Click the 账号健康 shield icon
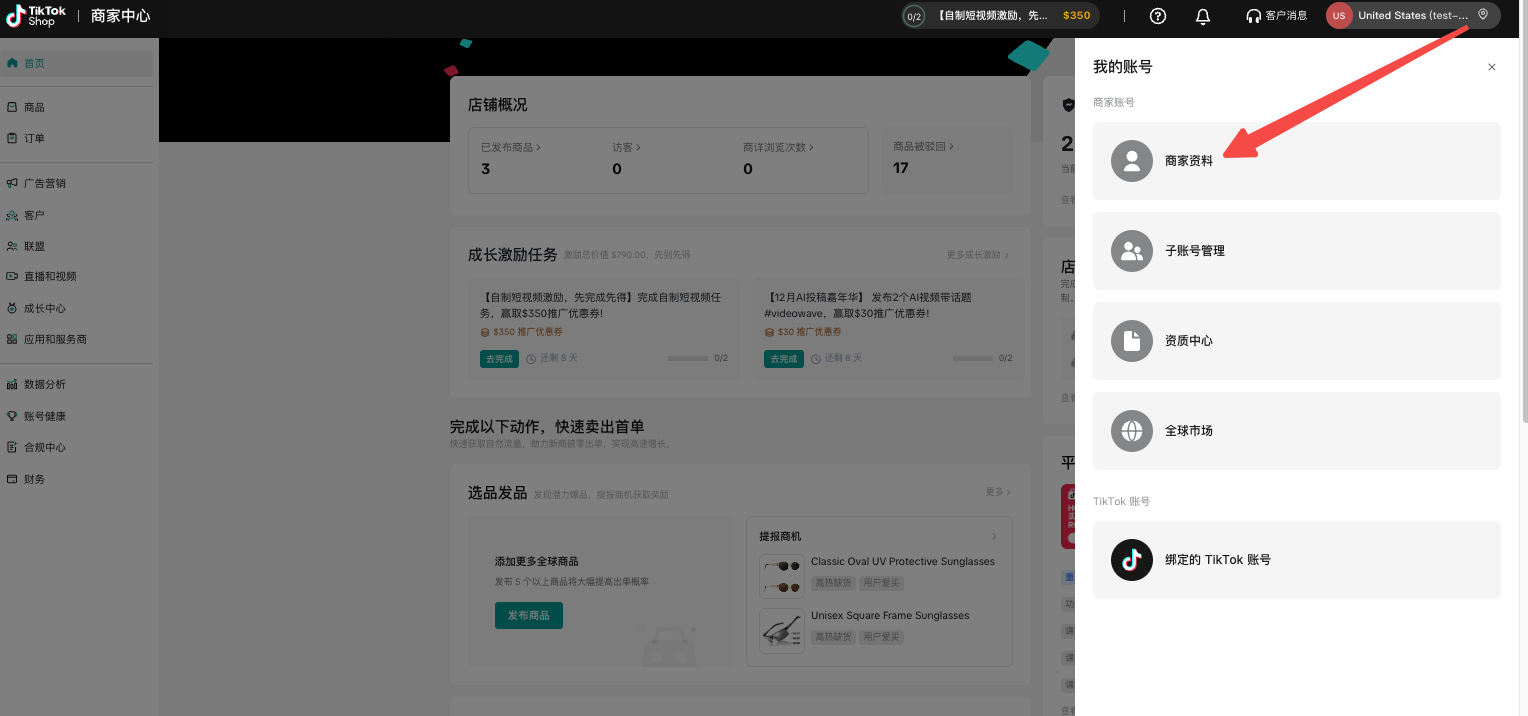 12,416
